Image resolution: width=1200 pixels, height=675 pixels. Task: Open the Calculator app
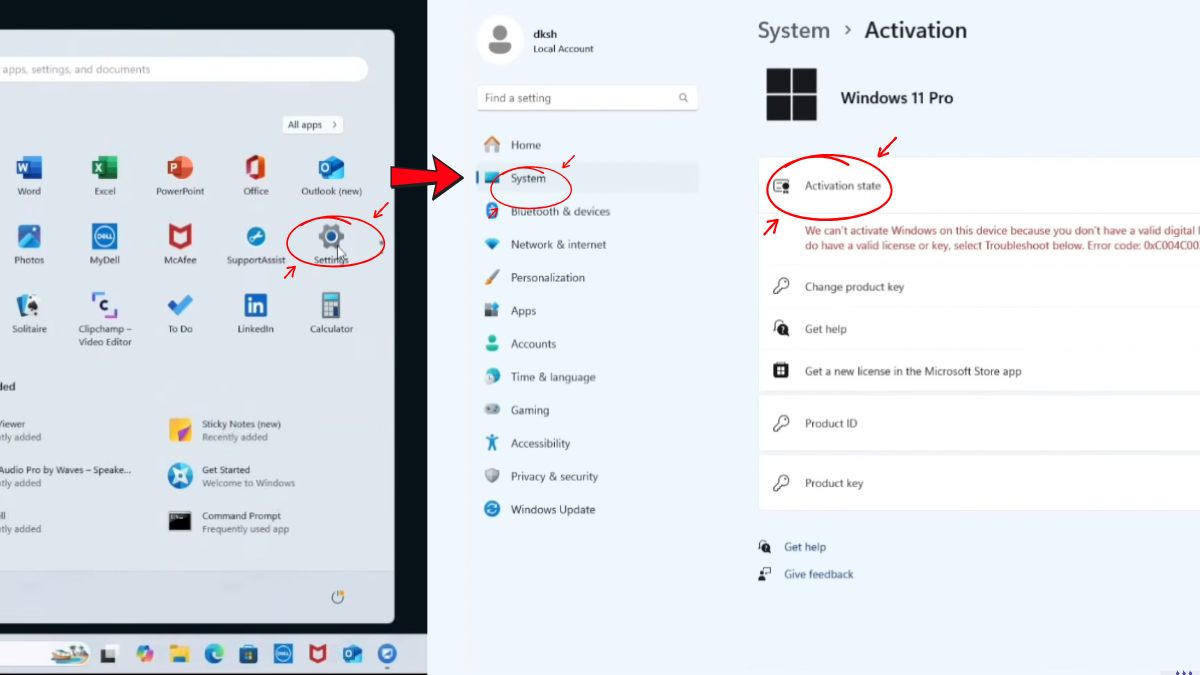(331, 313)
